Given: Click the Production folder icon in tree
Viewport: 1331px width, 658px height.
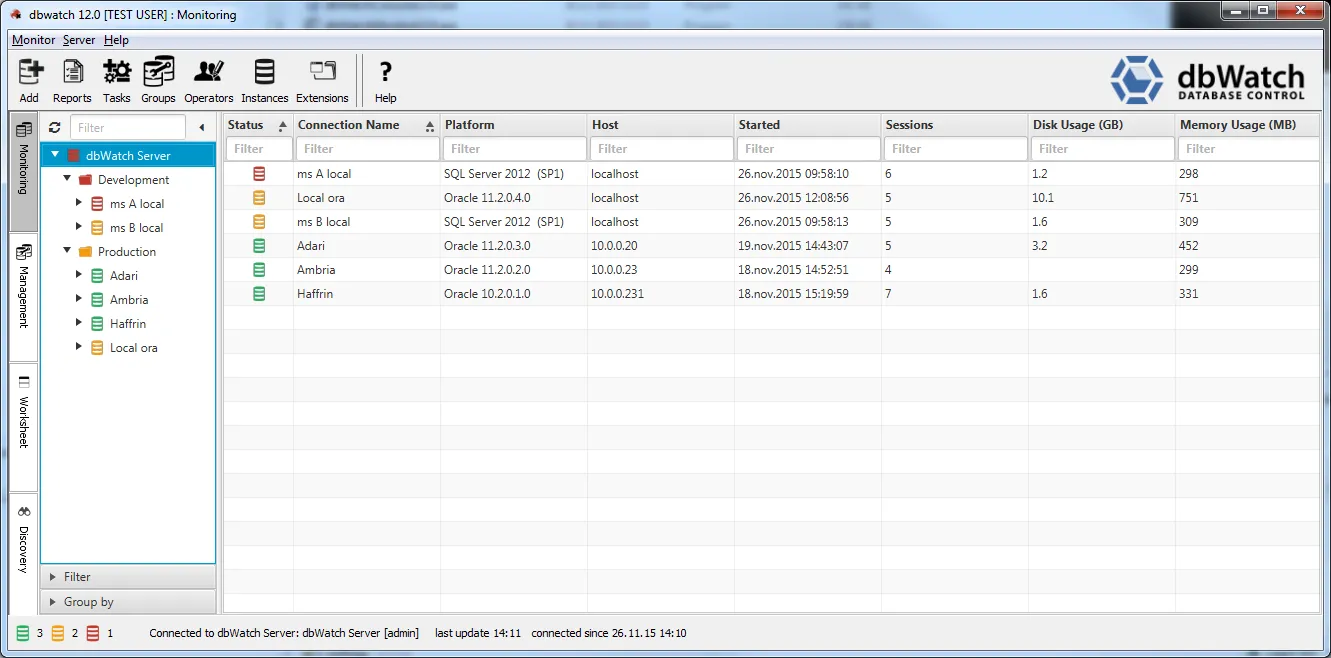Looking at the screenshot, I should pos(85,252).
